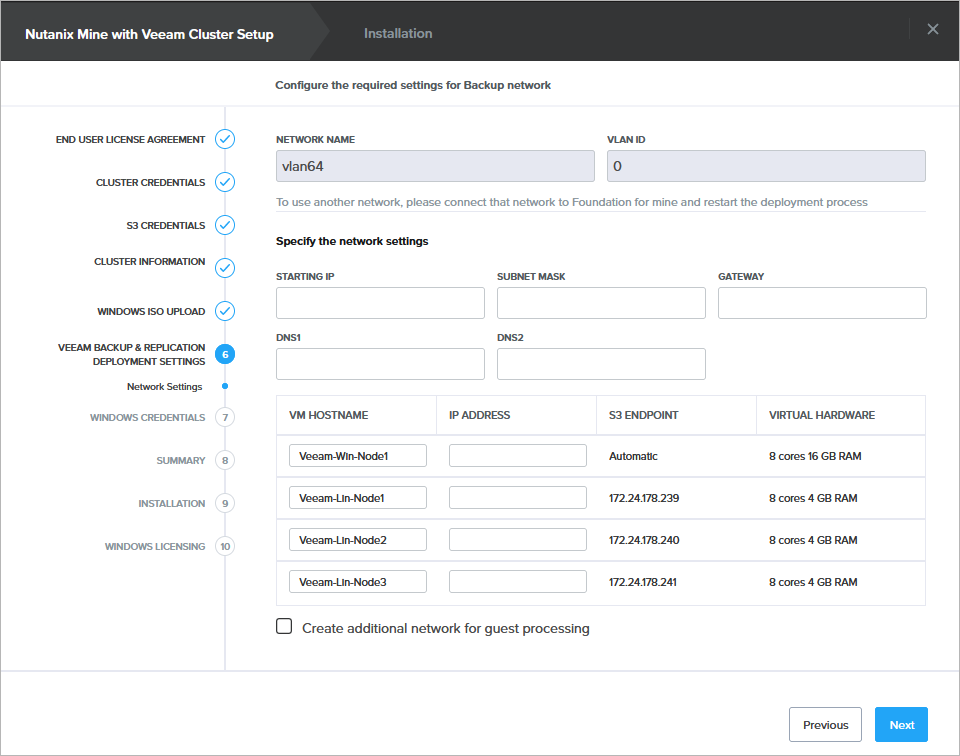960x756 pixels.
Task: Click the S3 endpoint 172.24.178.241
Action: (643, 582)
